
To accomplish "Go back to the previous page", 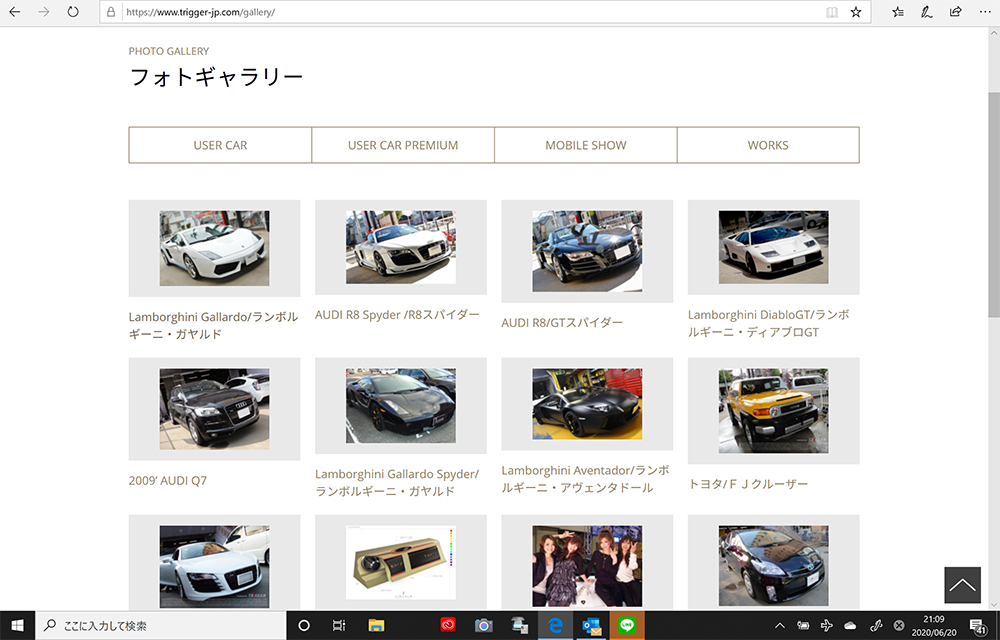I will [x=15, y=11].
